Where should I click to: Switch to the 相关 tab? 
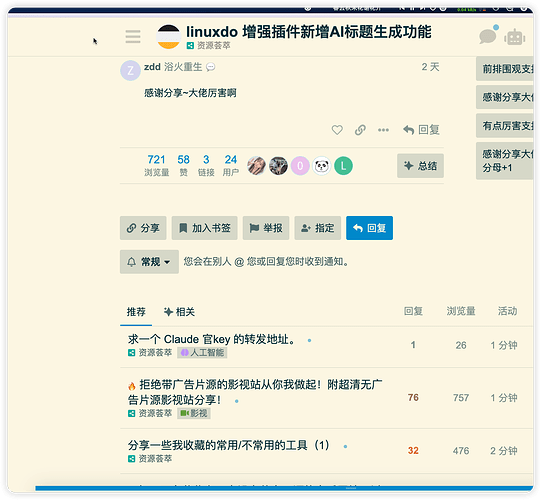coord(179,312)
